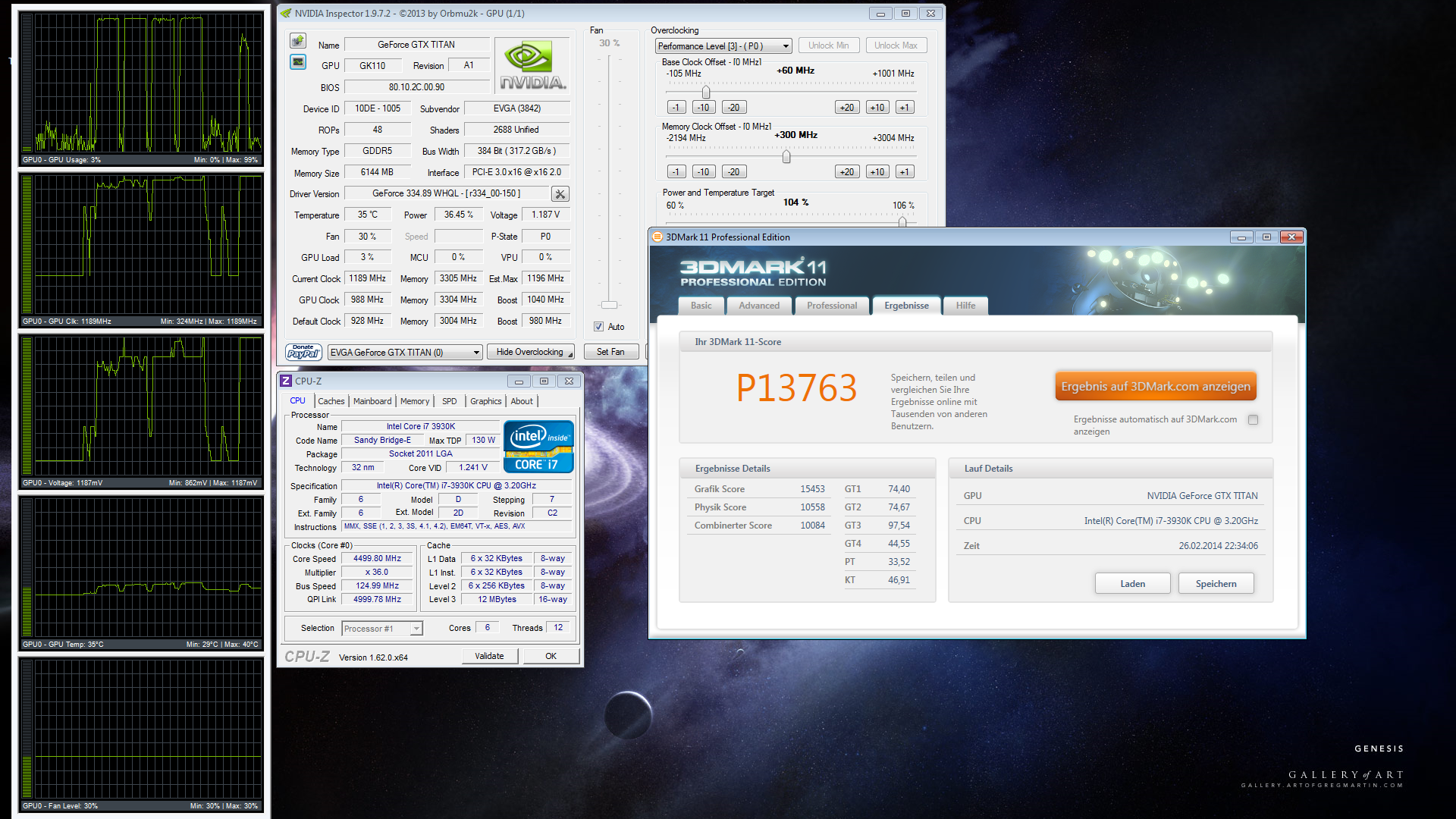This screenshot has width=1456, height=819.
Task: Click the NVIDIA Inspector title bar icon
Action: pyautogui.click(x=286, y=13)
